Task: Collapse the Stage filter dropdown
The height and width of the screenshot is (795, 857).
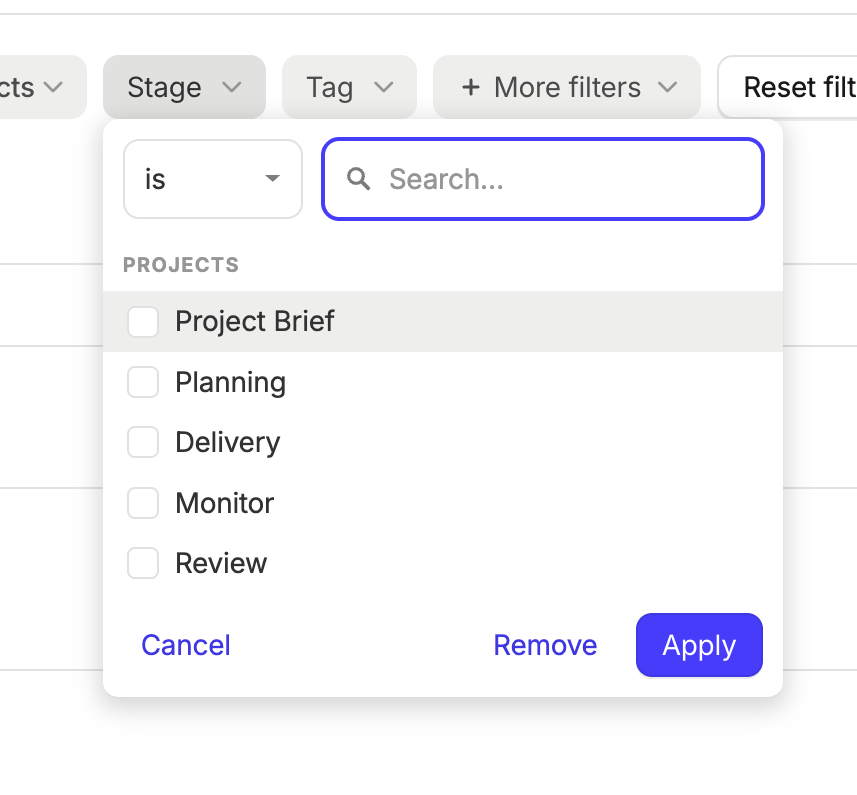Action: 183,87
